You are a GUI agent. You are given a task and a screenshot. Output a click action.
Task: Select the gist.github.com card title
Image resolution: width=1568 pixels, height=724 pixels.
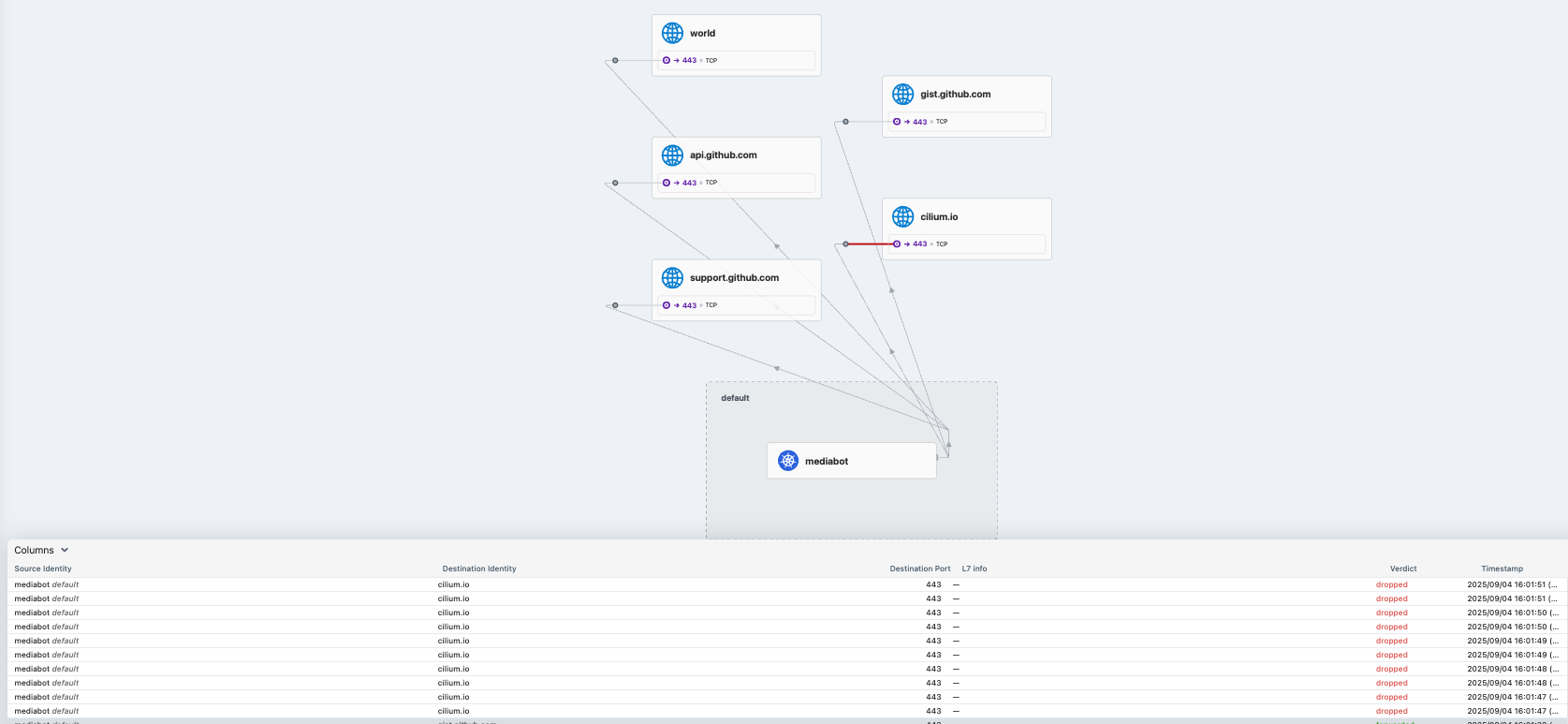pos(956,95)
